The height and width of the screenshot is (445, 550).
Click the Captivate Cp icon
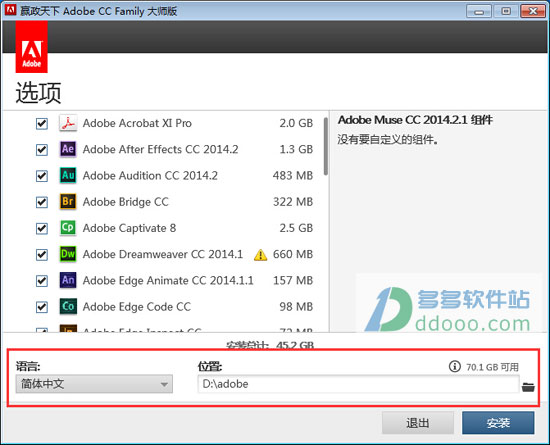click(68, 228)
